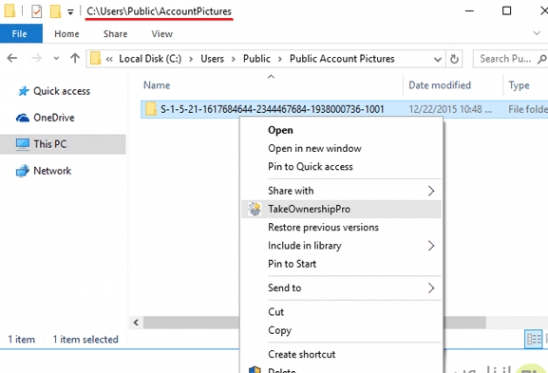Viewport: 548px width, 373px height.
Task: Expand the ribbon with the chevron
Action: [536, 33]
